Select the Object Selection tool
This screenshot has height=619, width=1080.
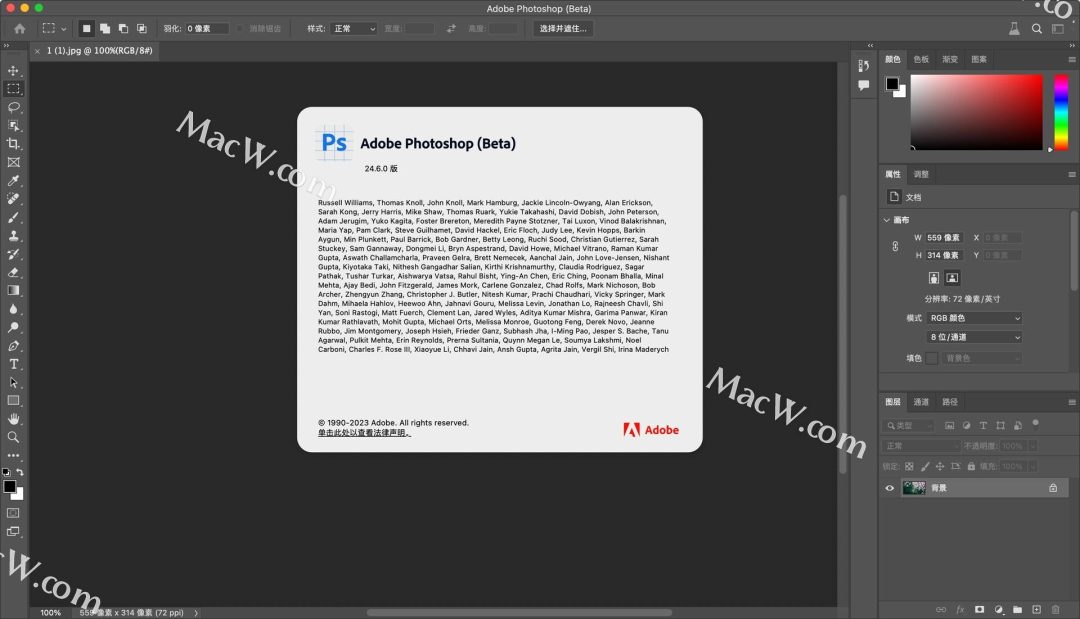pos(13,125)
